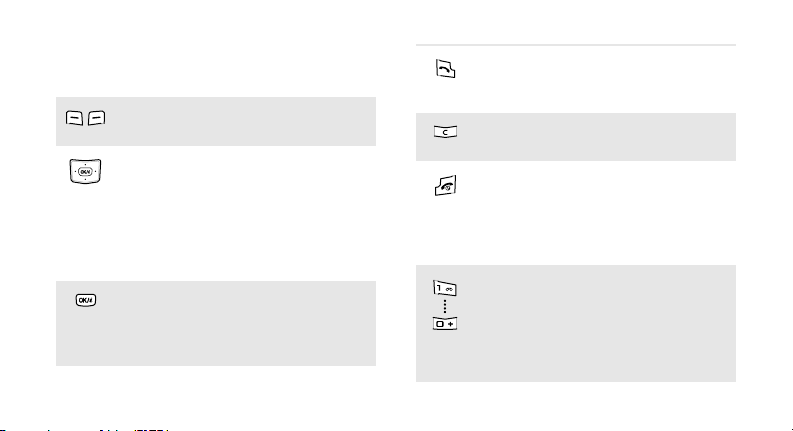Click the gray description row beside the OK/i key
This screenshot has height=431, width=793.
click(x=216, y=323)
